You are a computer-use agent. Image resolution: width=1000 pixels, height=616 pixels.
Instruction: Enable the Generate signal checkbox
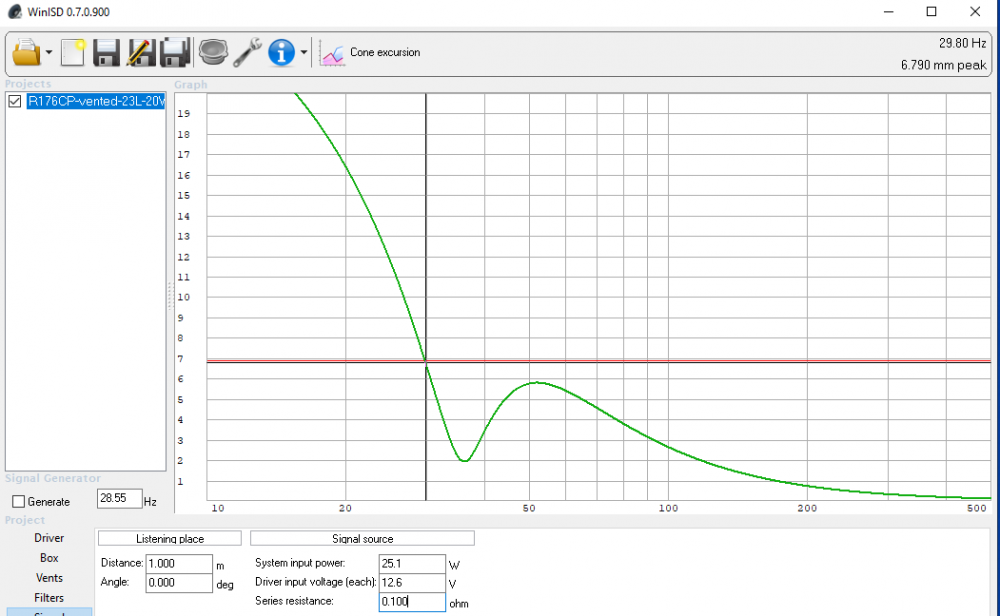pos(18,501)
